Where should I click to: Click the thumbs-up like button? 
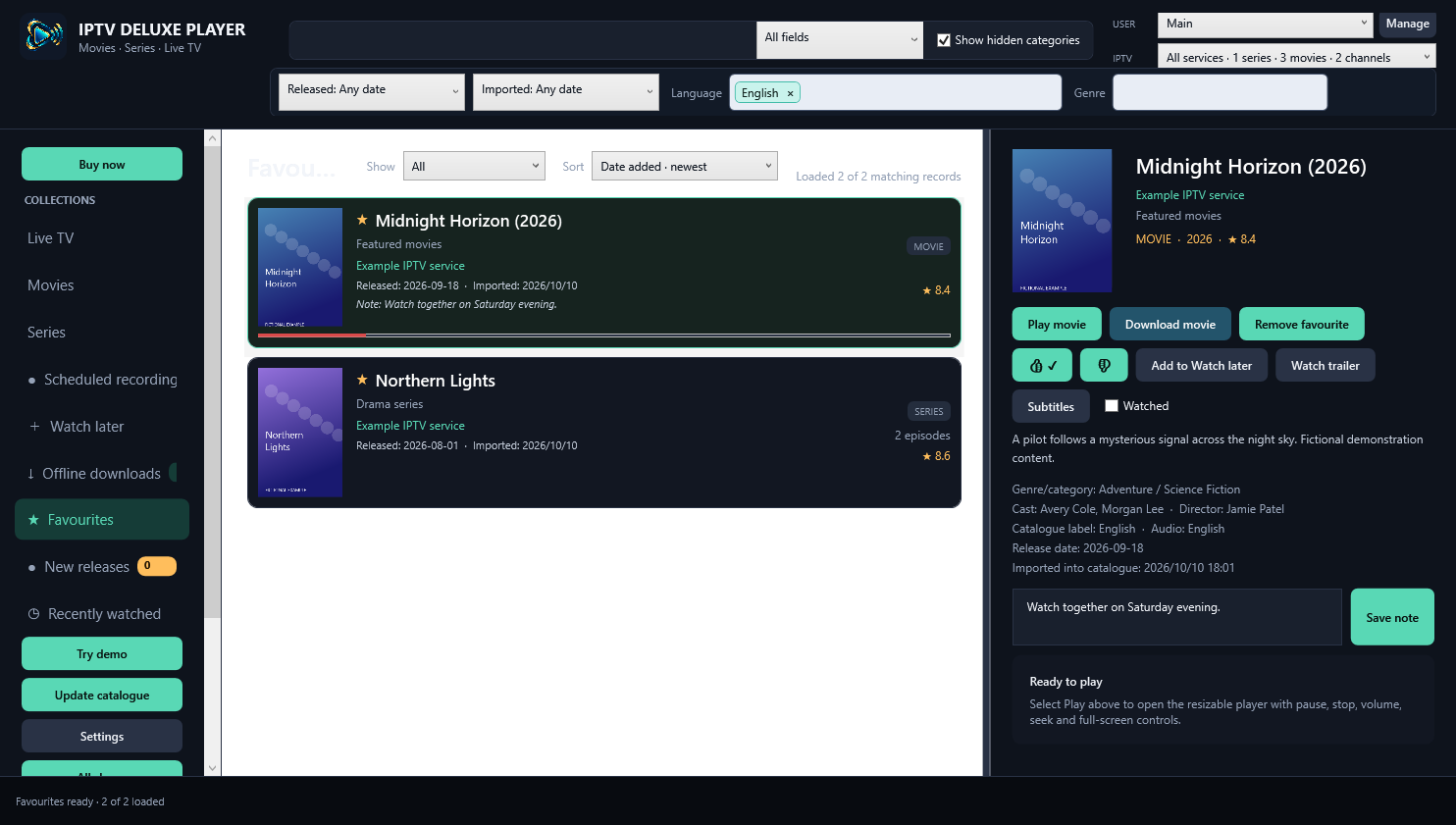coord(1042,365)
